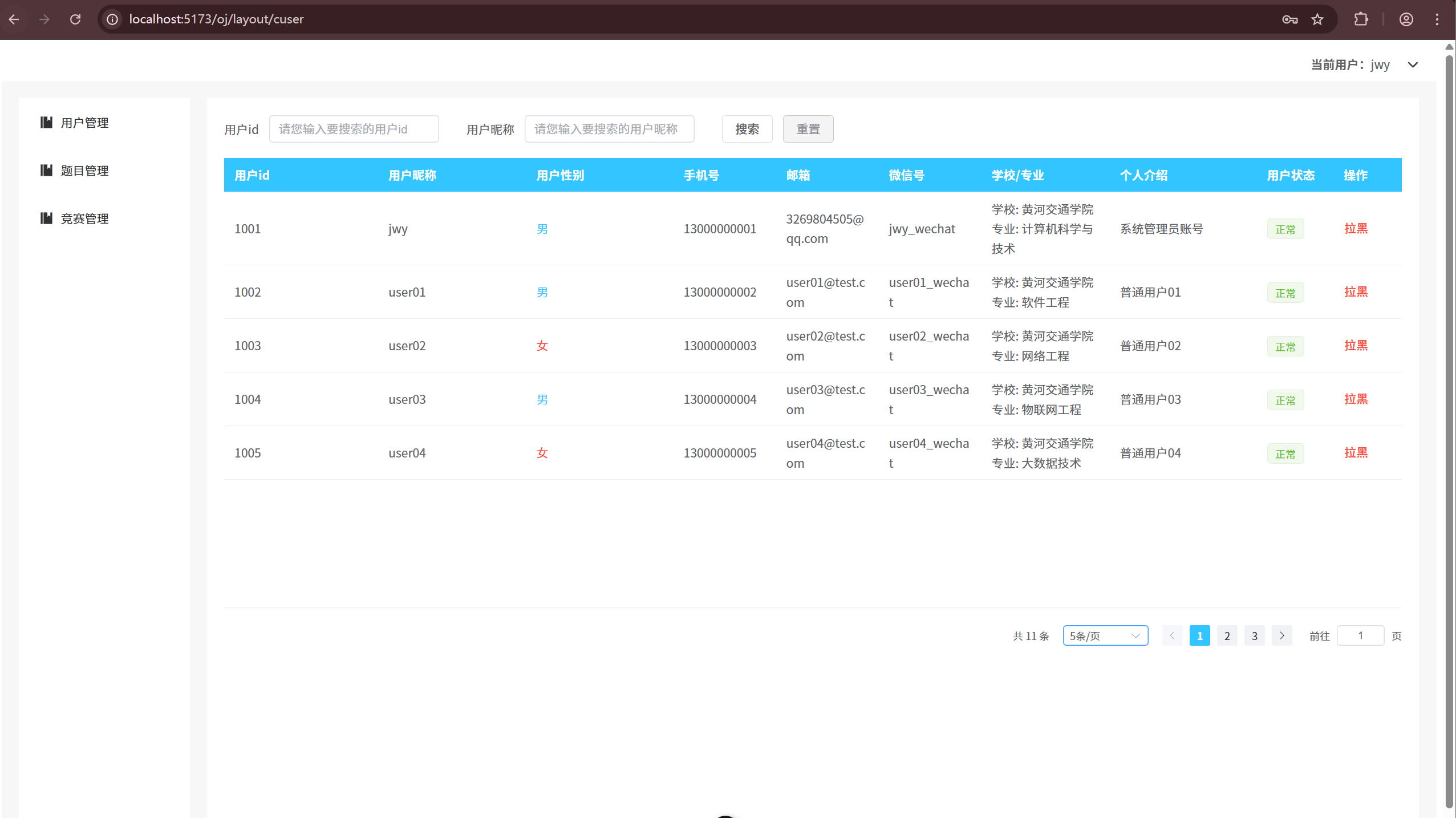
Task: View site information icon in address bar
Action: tap(113, 19)
